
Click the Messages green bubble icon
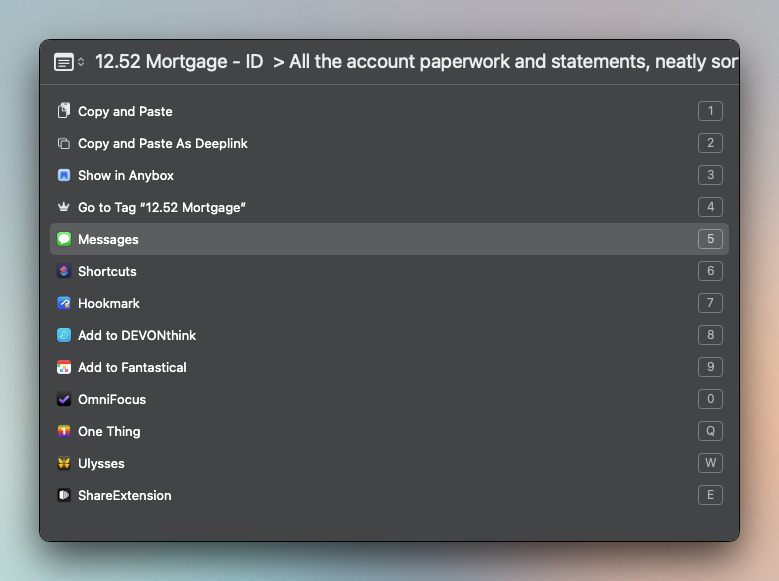tap(64, 239)
